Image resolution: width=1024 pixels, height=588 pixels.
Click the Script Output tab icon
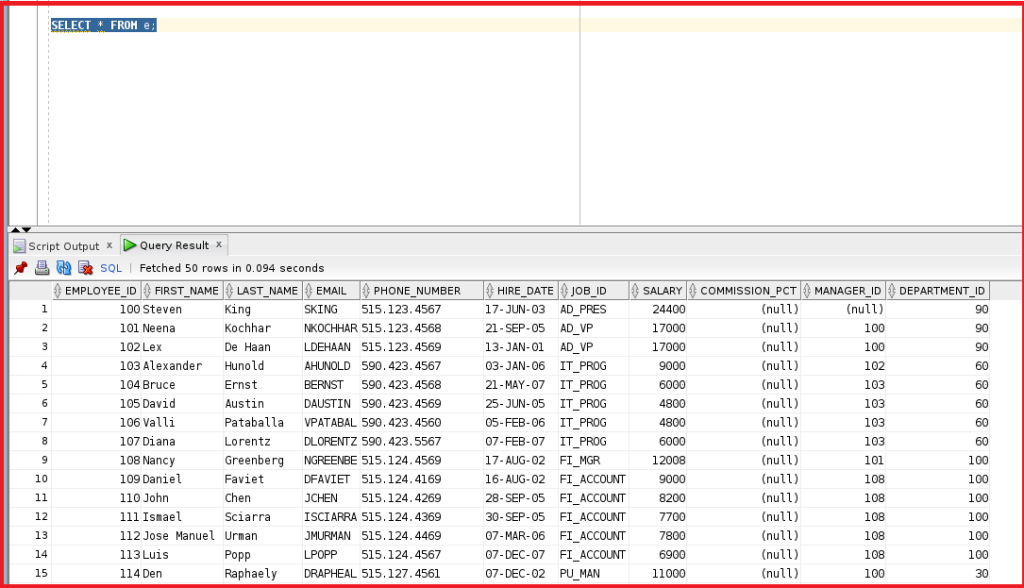click(18, 245)
